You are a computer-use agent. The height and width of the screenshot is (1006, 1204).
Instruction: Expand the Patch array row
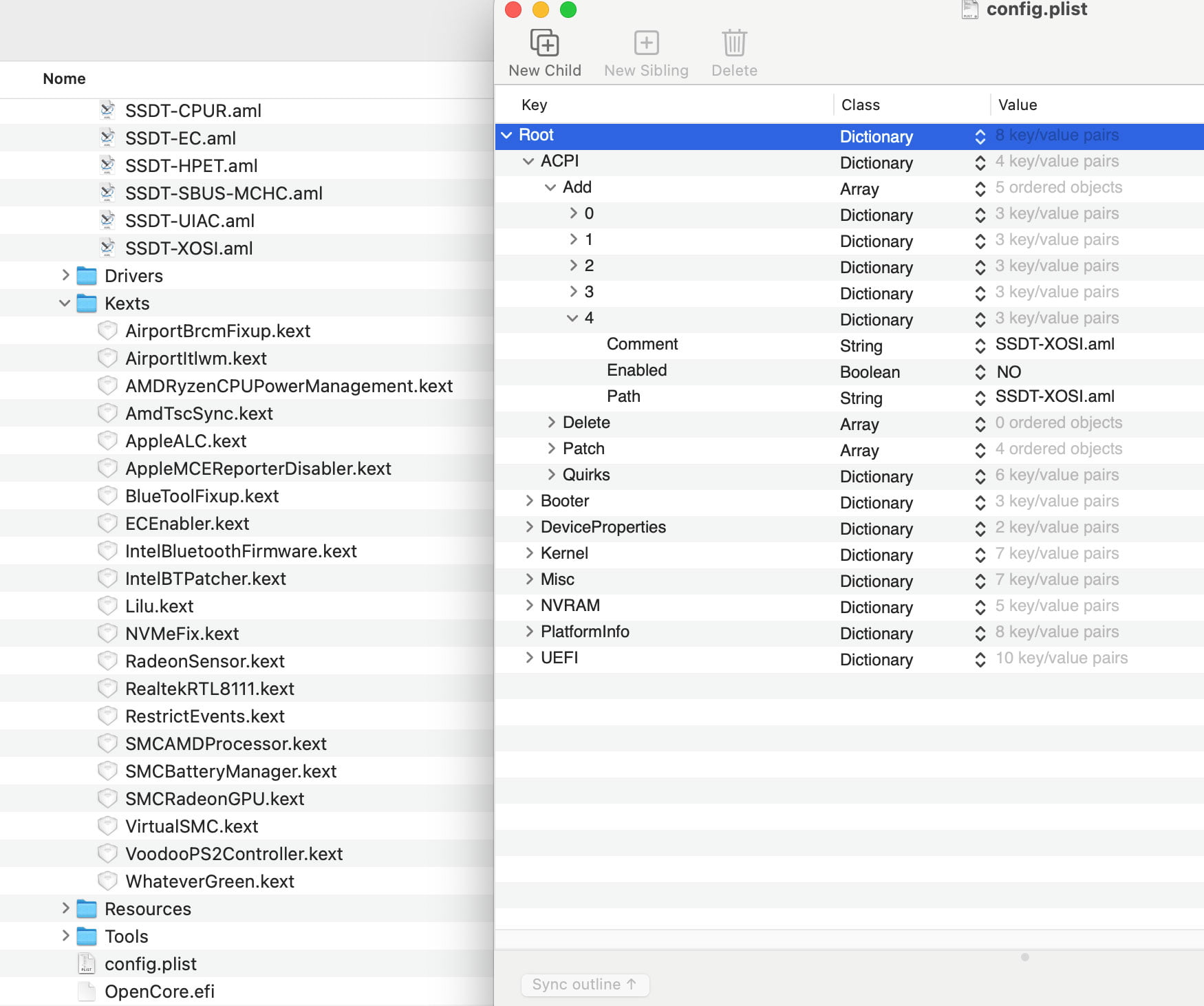point(551,449)
